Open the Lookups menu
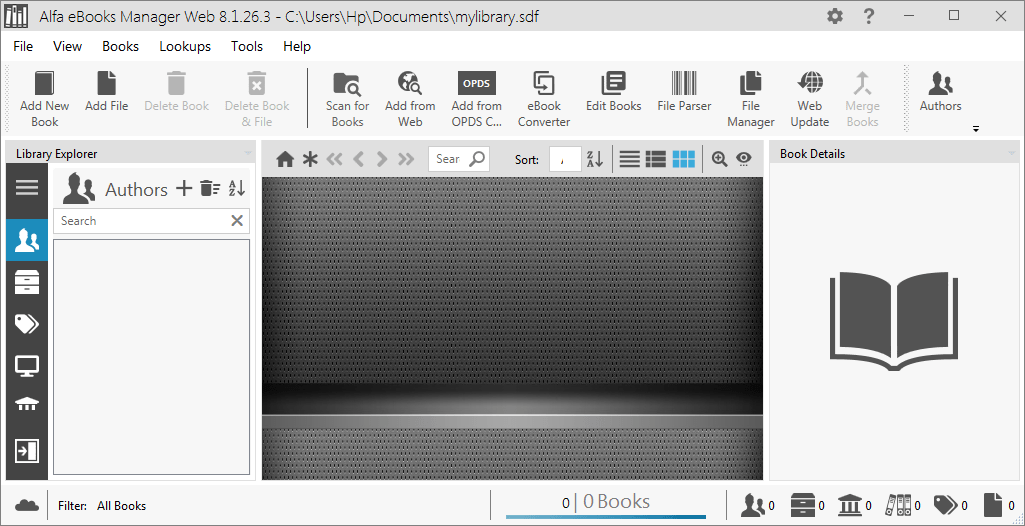Viewport: 1025px width, 526px height. point(185,46)
